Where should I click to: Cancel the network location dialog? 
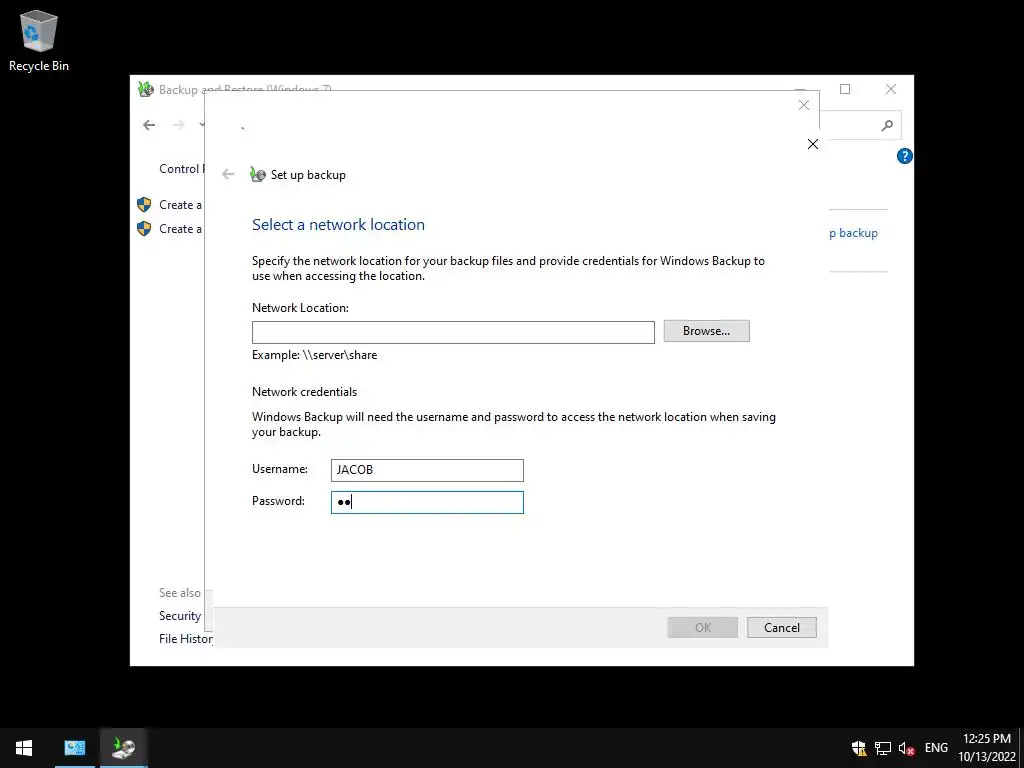pos(782,628)
